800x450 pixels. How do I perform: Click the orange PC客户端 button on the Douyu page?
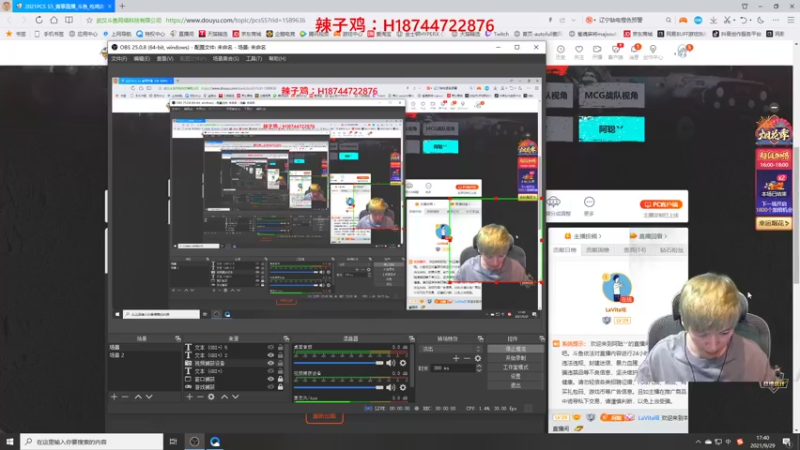click(x=661, y=205)
